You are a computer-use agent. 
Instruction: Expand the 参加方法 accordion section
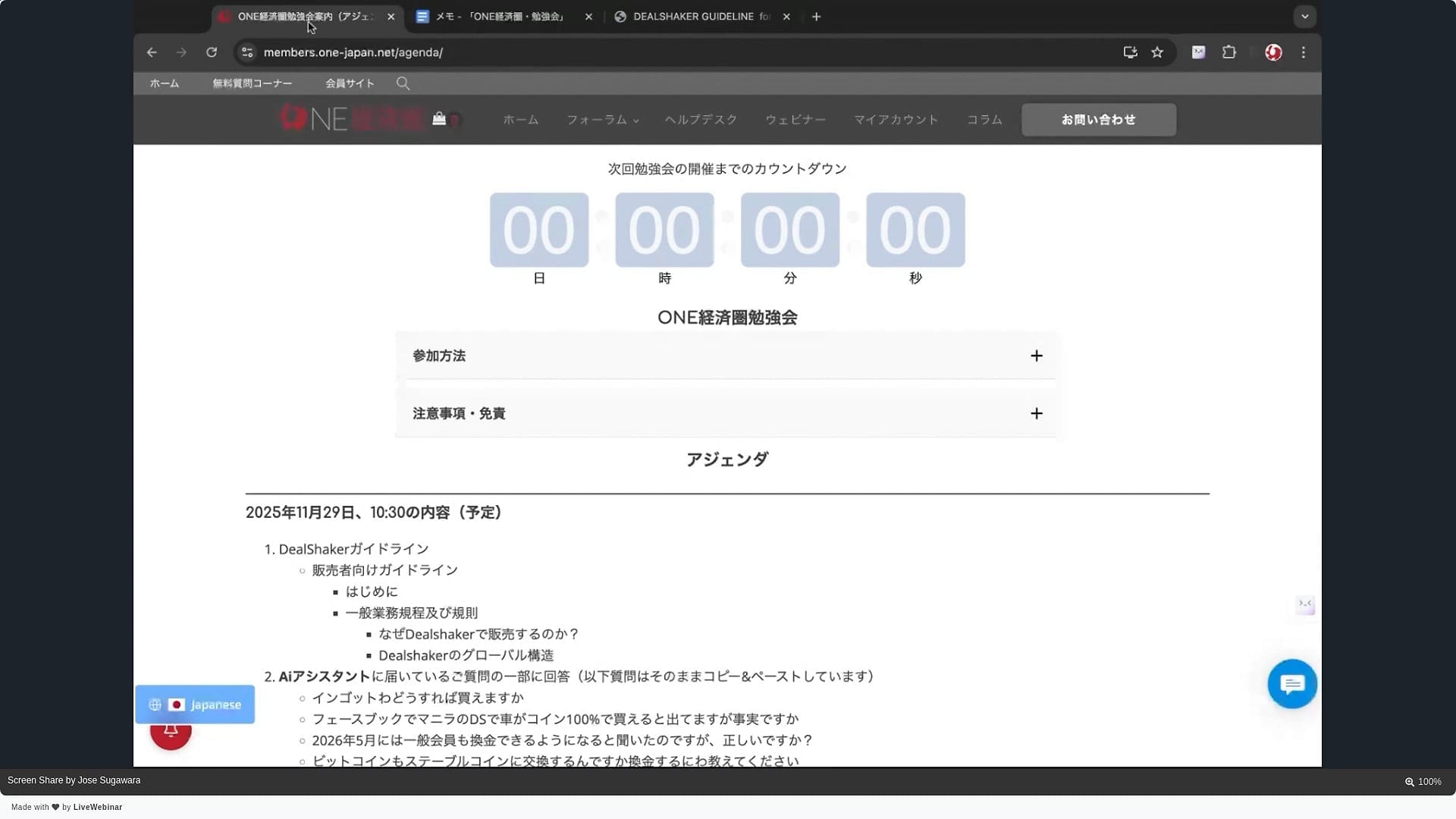(x=1036, y=356)
